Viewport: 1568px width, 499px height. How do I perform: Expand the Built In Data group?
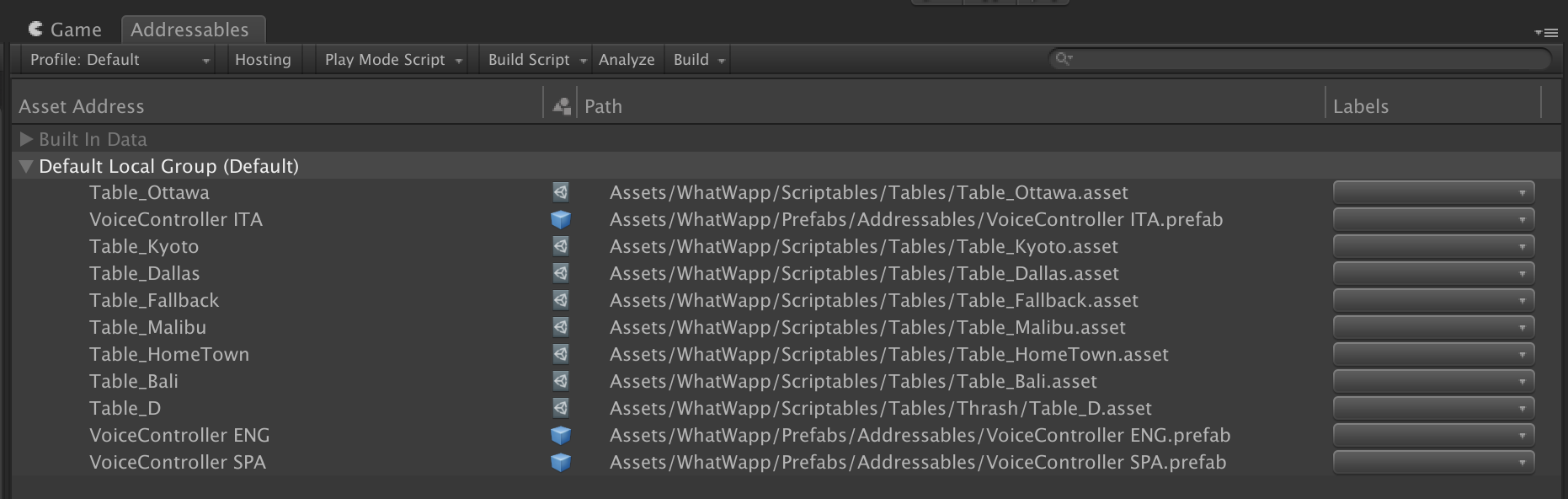click(x=26, y=139)
